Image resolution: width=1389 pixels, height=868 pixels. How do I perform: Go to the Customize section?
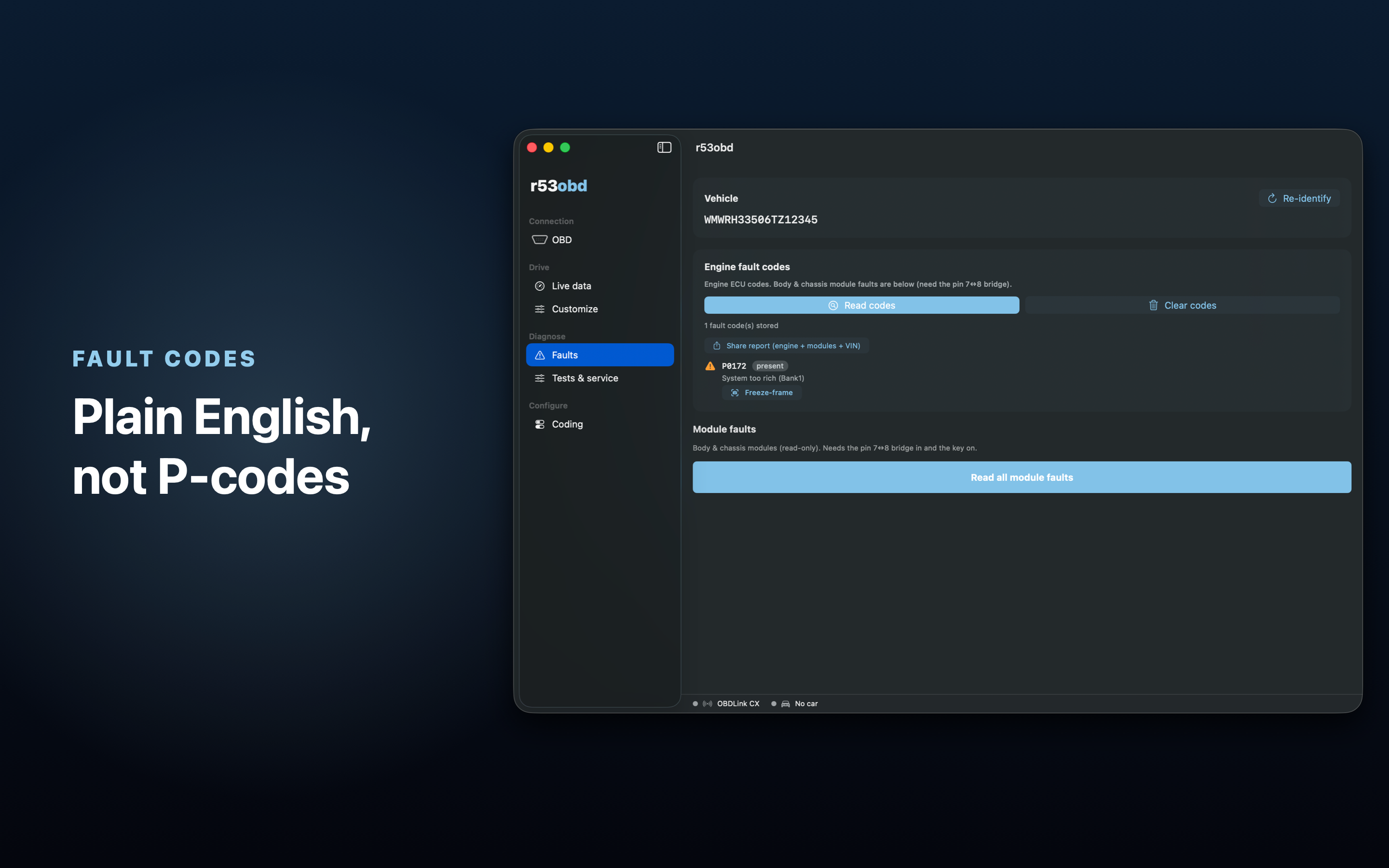tap(600, 309)
